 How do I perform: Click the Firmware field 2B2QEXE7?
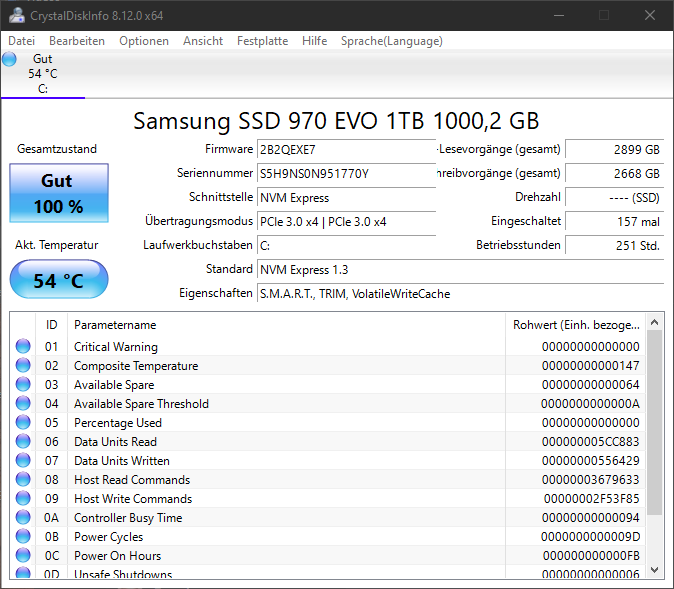point(346,150)
